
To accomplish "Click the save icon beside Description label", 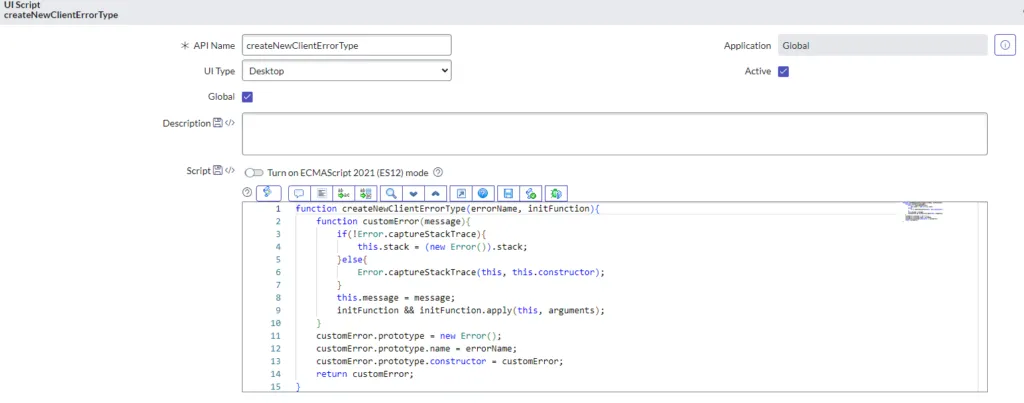I will (218, 123).
